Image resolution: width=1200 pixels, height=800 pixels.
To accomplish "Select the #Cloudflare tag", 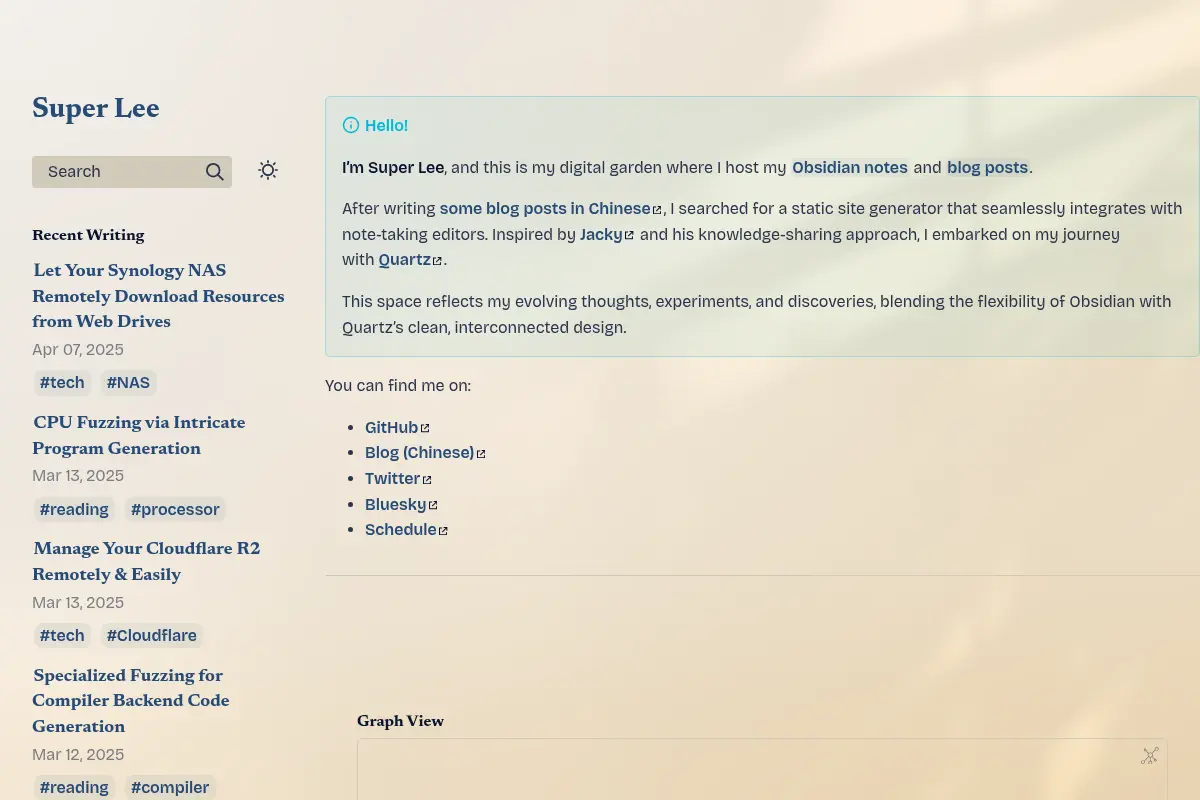I will (152, 636).
